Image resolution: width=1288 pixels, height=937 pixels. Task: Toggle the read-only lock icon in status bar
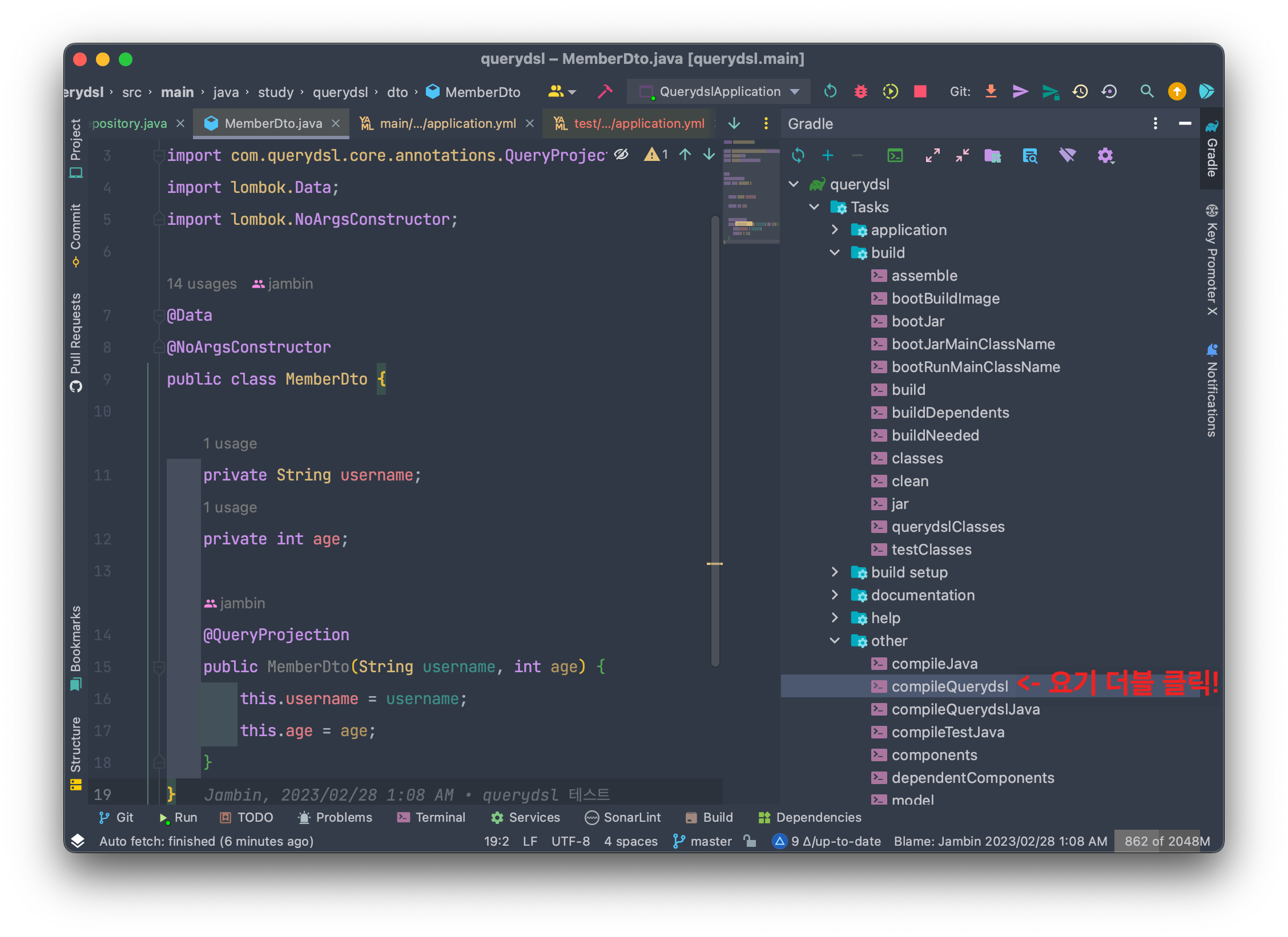[x=750, y=841]
